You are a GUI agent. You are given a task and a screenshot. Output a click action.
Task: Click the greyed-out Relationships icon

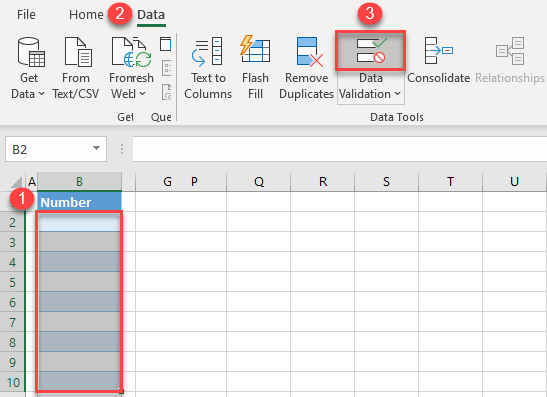point(510,51)
